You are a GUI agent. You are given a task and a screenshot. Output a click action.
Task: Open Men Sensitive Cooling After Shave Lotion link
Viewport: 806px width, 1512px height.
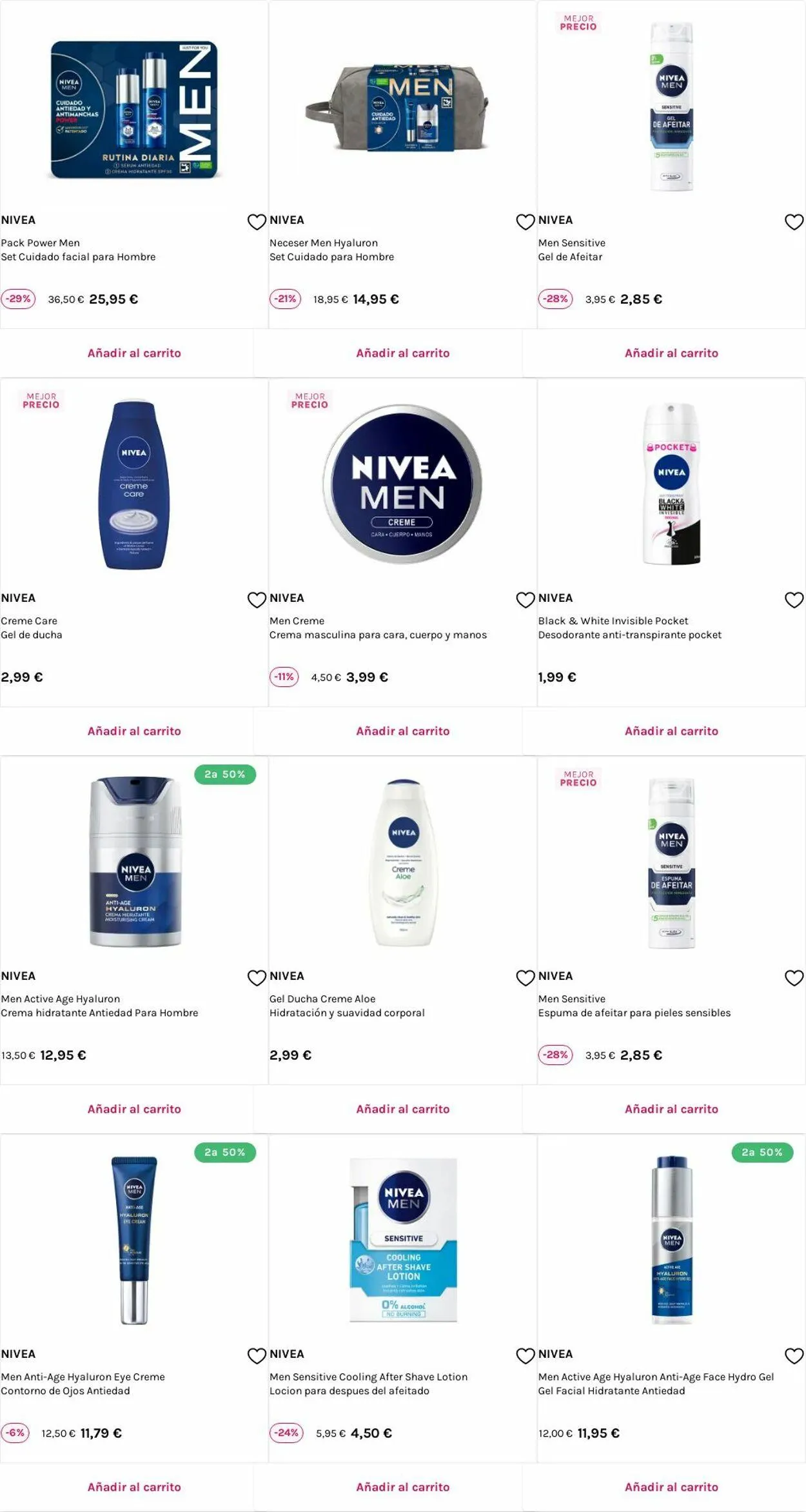(x=369, y=1377)
